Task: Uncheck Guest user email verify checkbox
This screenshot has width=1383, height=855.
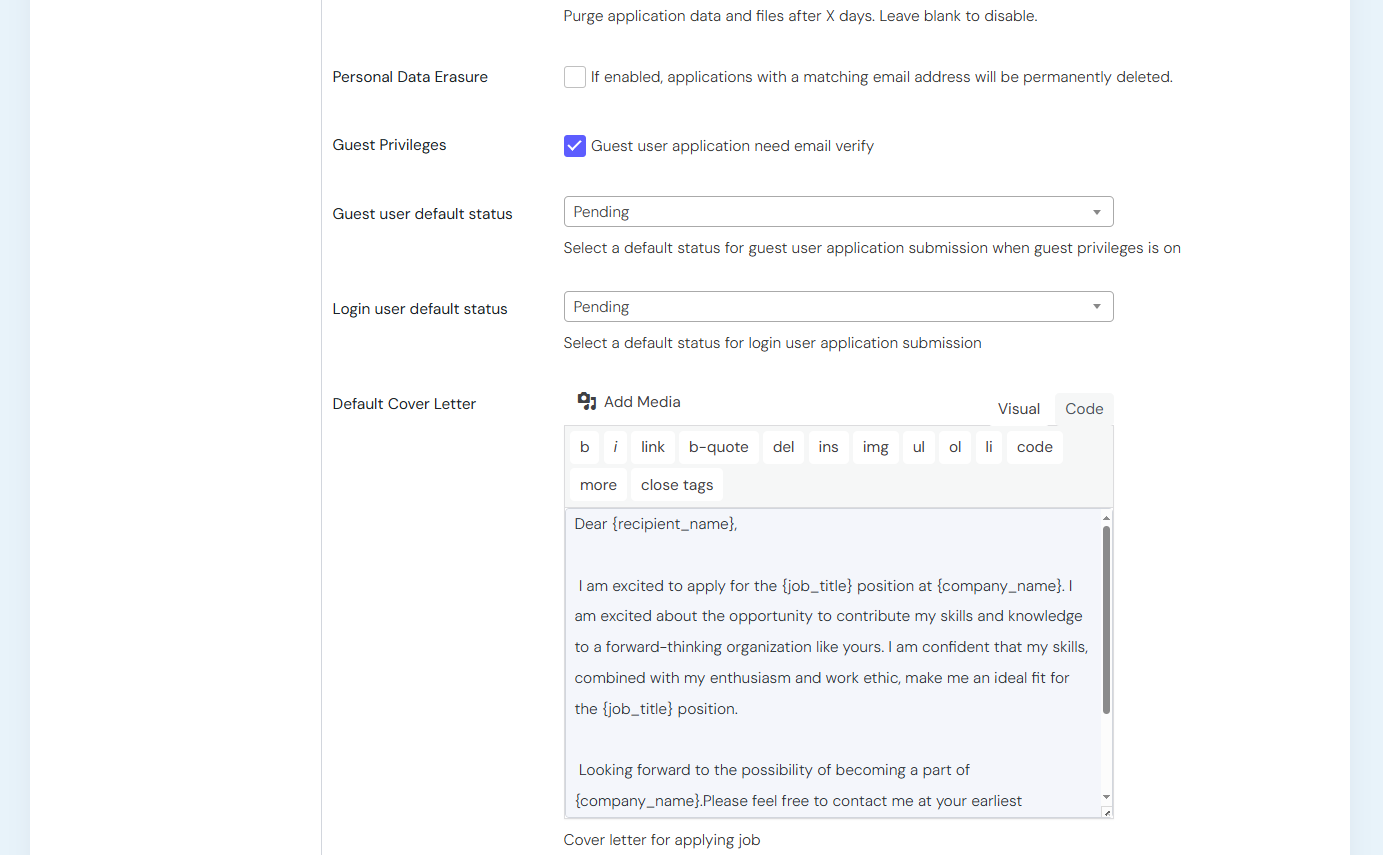Action: coord(575,146)
